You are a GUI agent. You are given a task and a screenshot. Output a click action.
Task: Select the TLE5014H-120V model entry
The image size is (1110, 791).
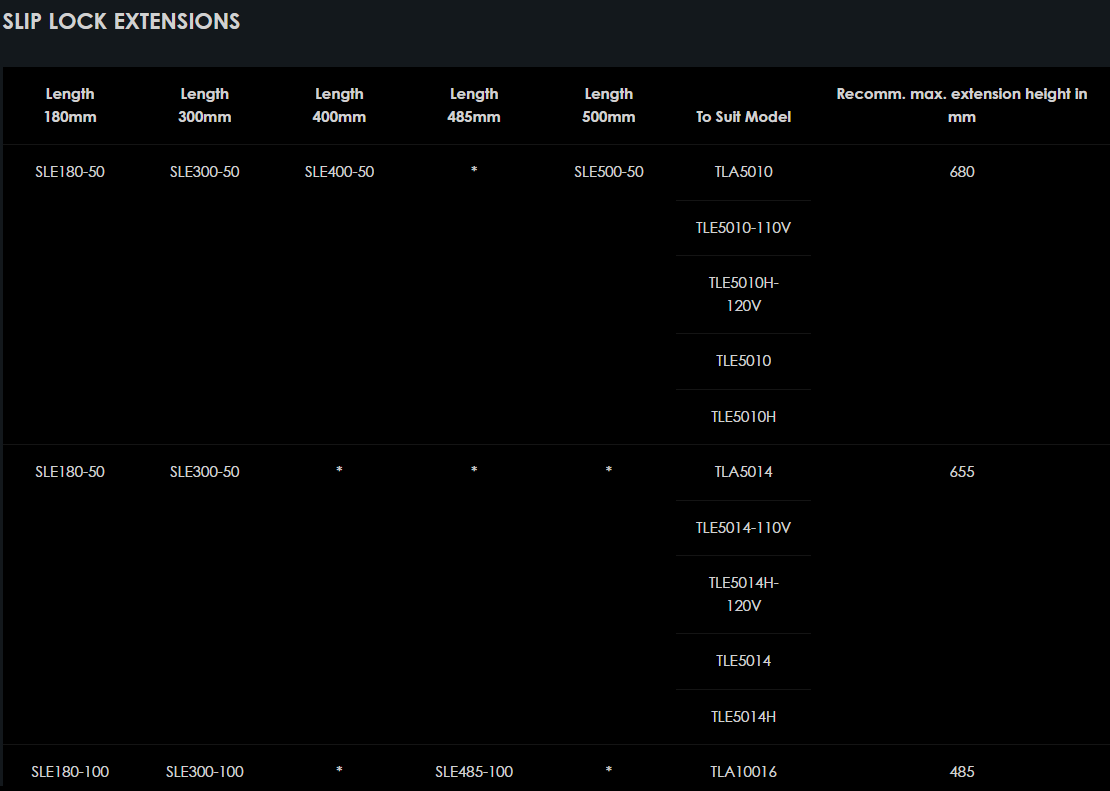[x=743, y=594]
